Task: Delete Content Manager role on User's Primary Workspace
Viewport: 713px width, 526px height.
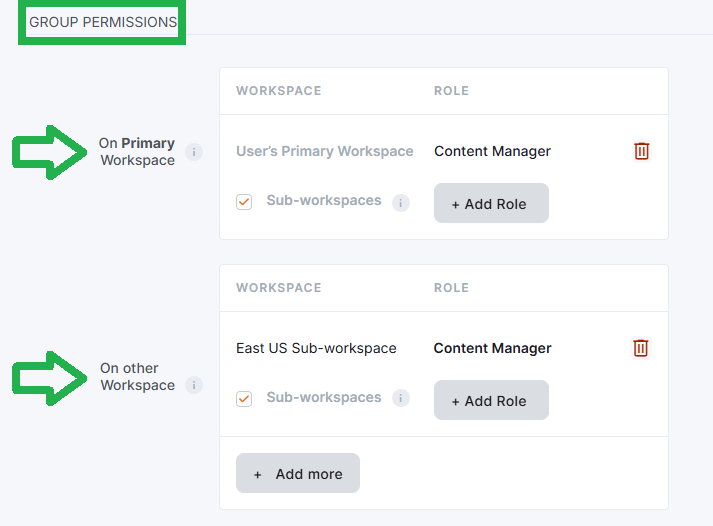Action: (642, 151)
